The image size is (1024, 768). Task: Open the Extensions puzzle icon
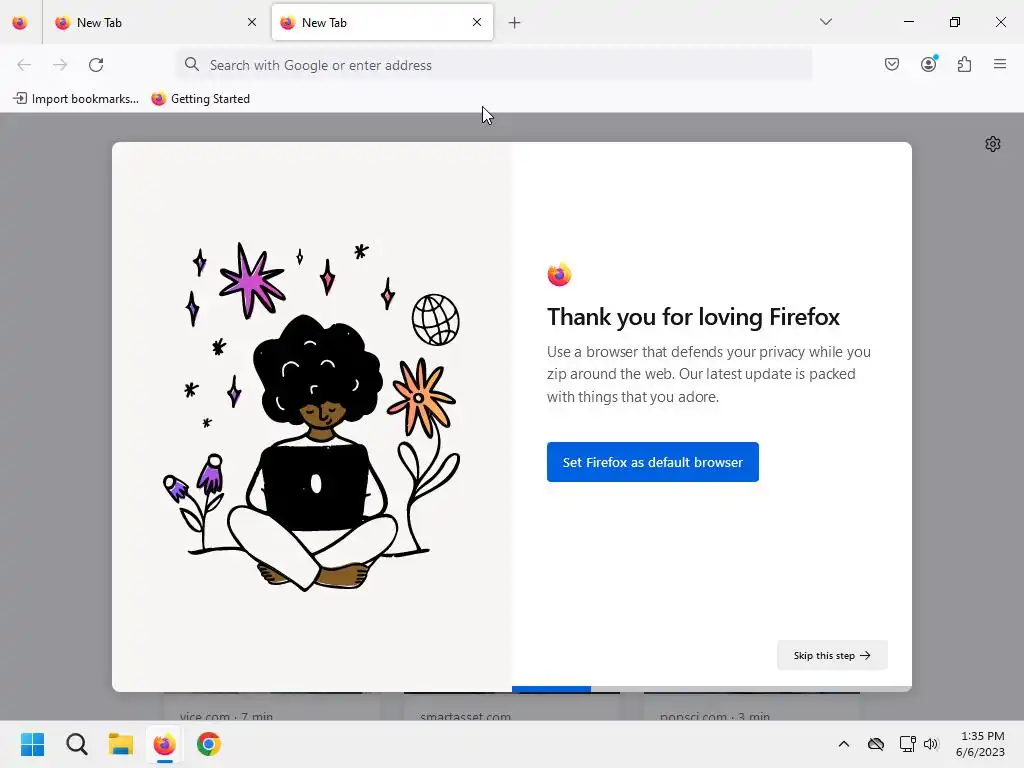pos(964,64)
